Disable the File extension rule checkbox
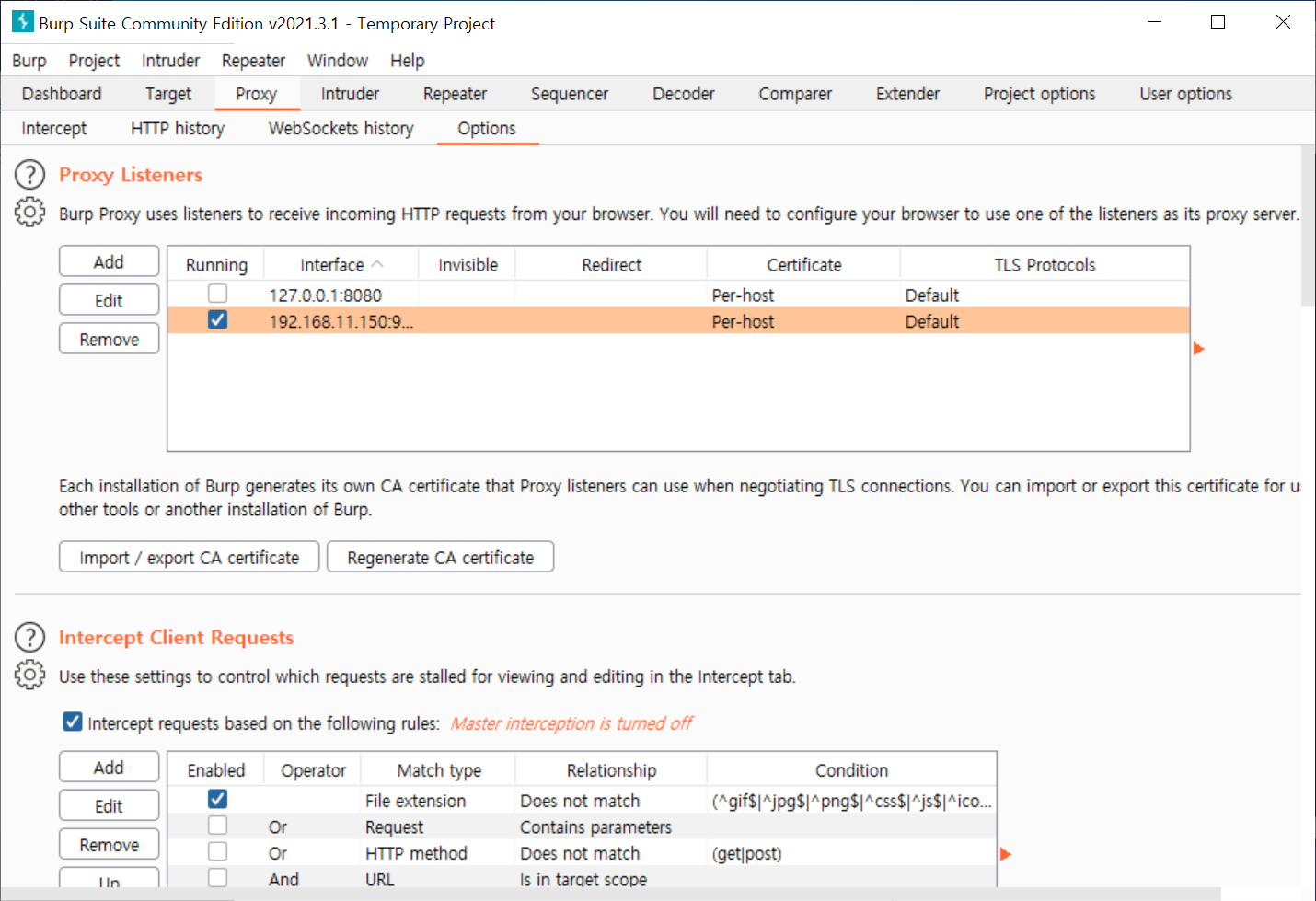Image resolution: width=1316 pixels, height=901 pixels. [x=217, y=799]
